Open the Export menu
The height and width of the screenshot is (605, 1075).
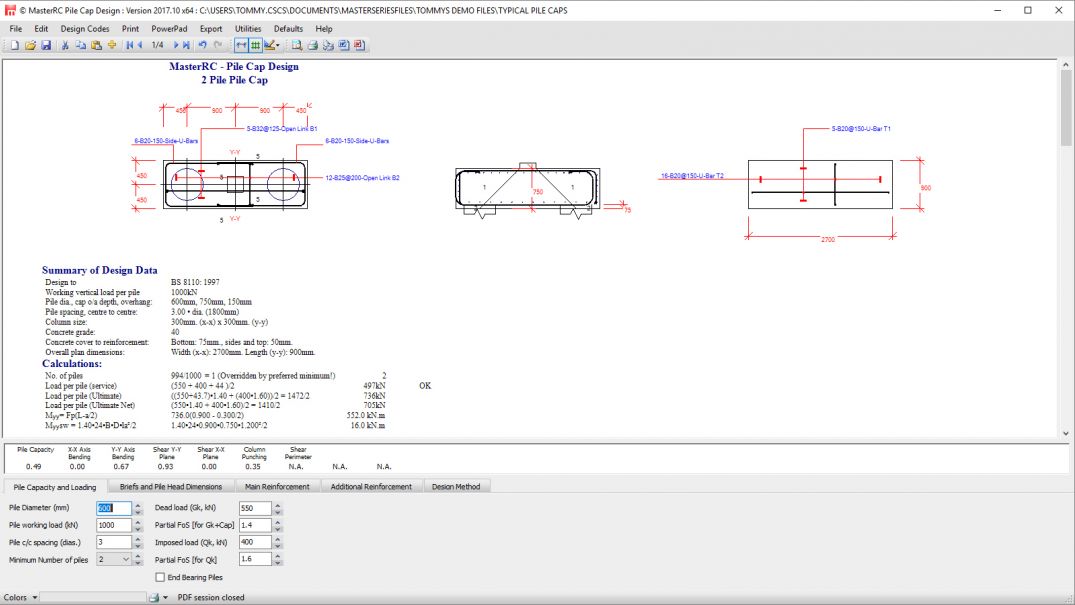[211, 29]
